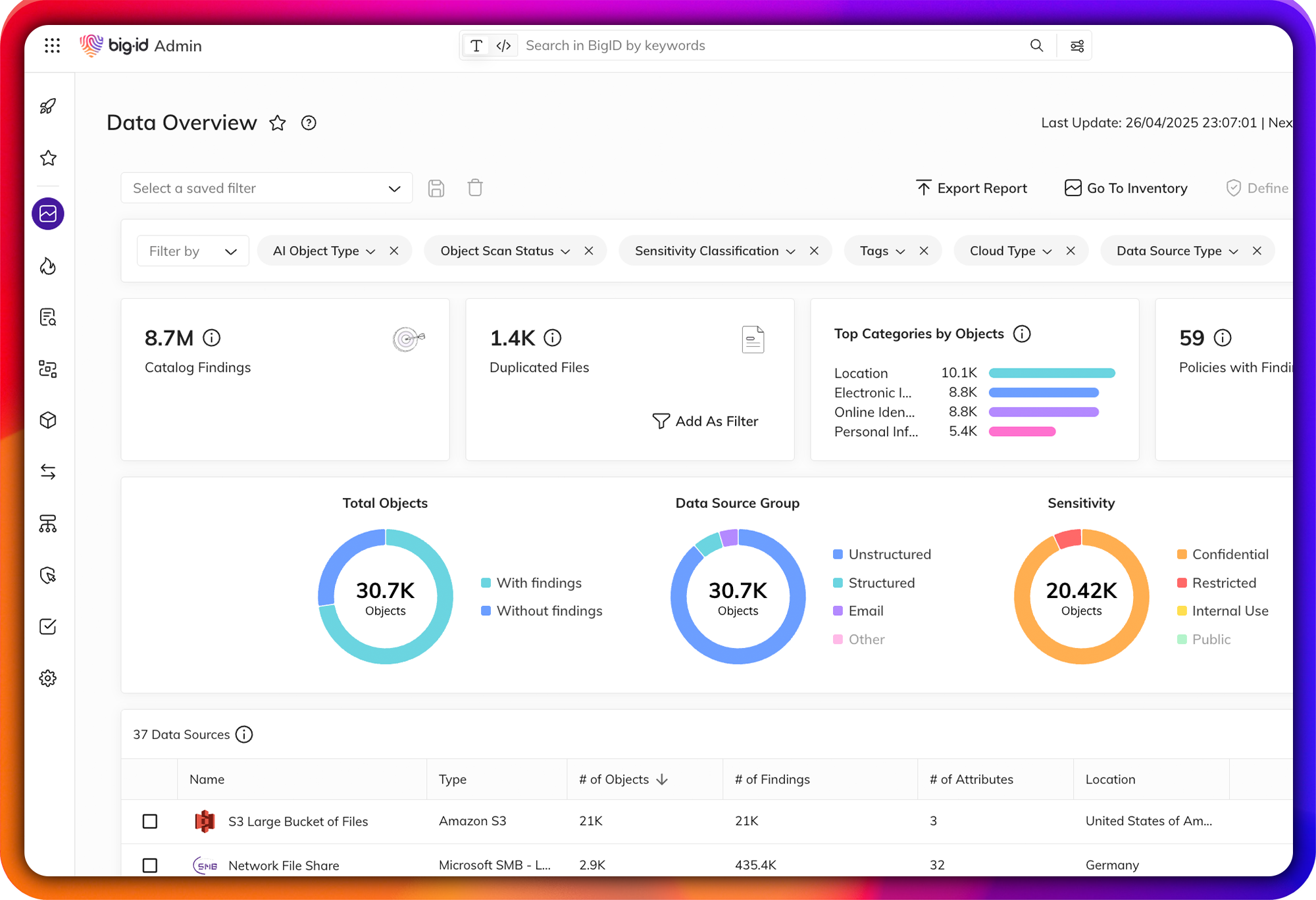Open the data transfer arrows icon in sidebar

[x=48, y=471]
